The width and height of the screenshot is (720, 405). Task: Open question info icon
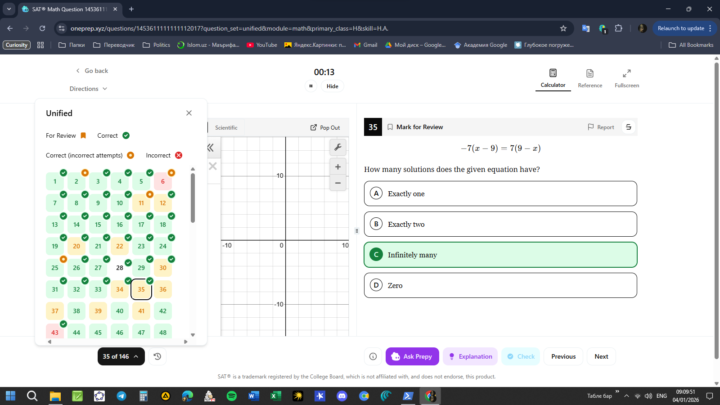pos(373,356)
